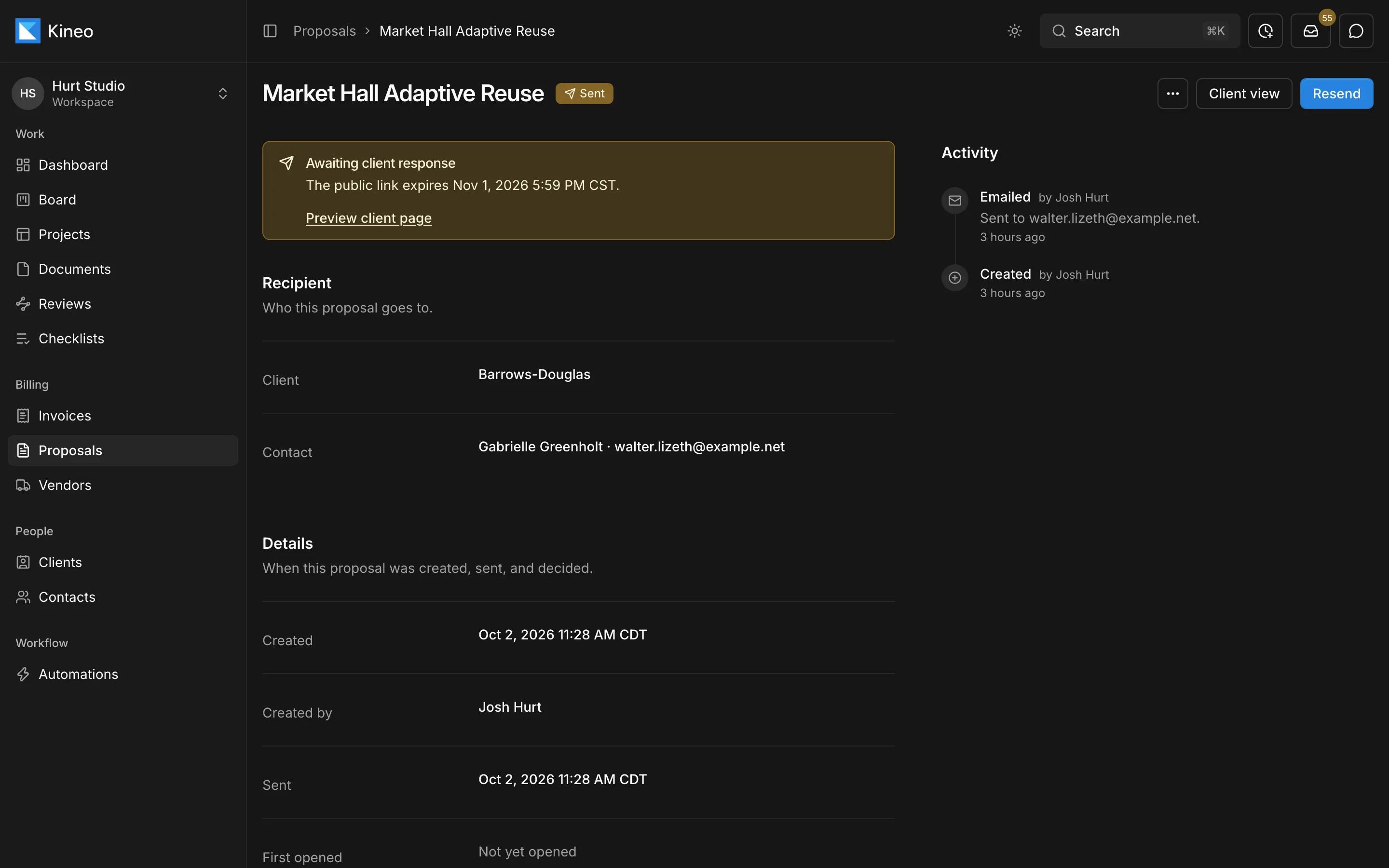1389x868 pixels.
Task: Click the Vendors truck icon
Action: pos(23,485)
